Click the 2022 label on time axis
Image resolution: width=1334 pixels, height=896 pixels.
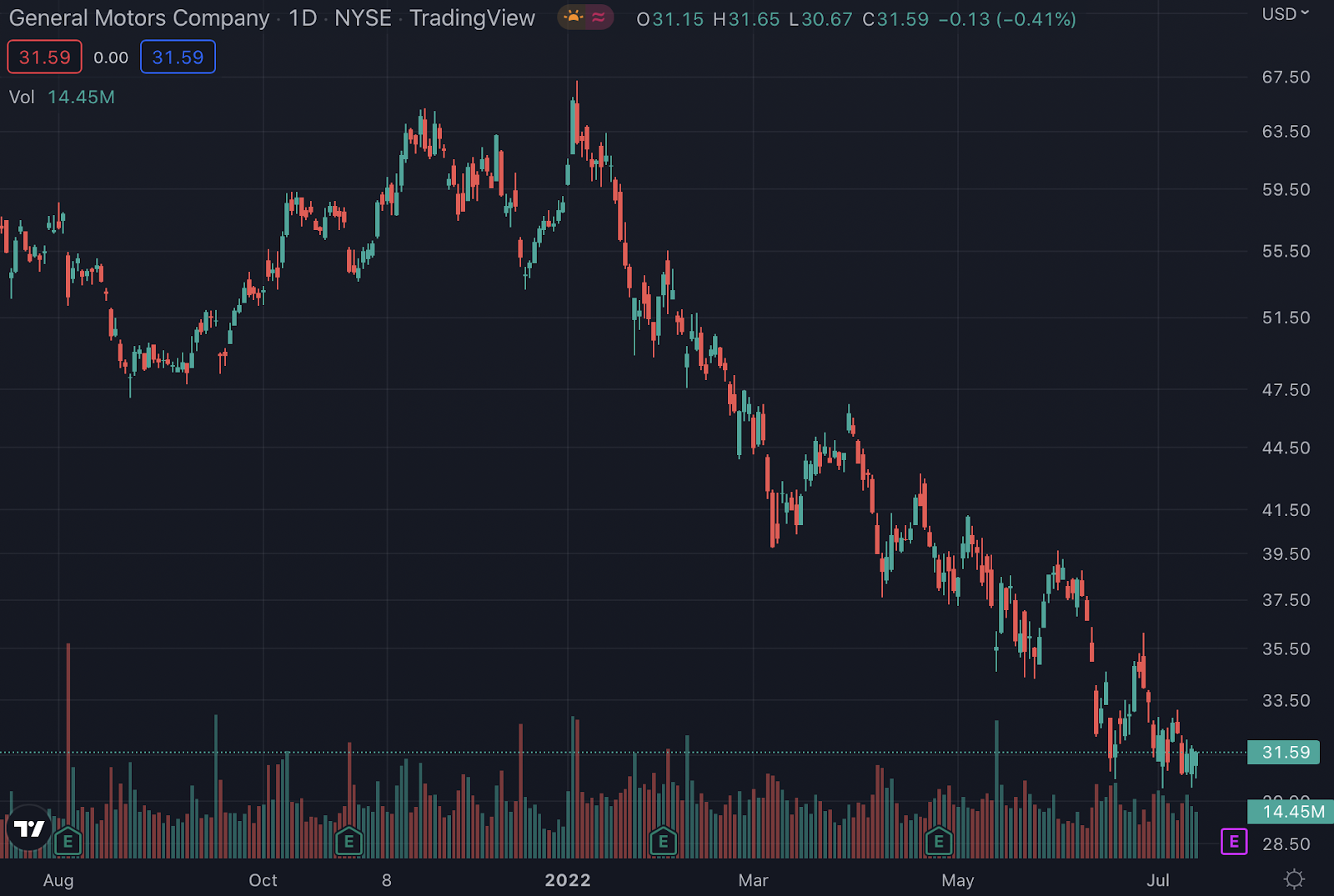pyautogui.click(x=568, y=880)
